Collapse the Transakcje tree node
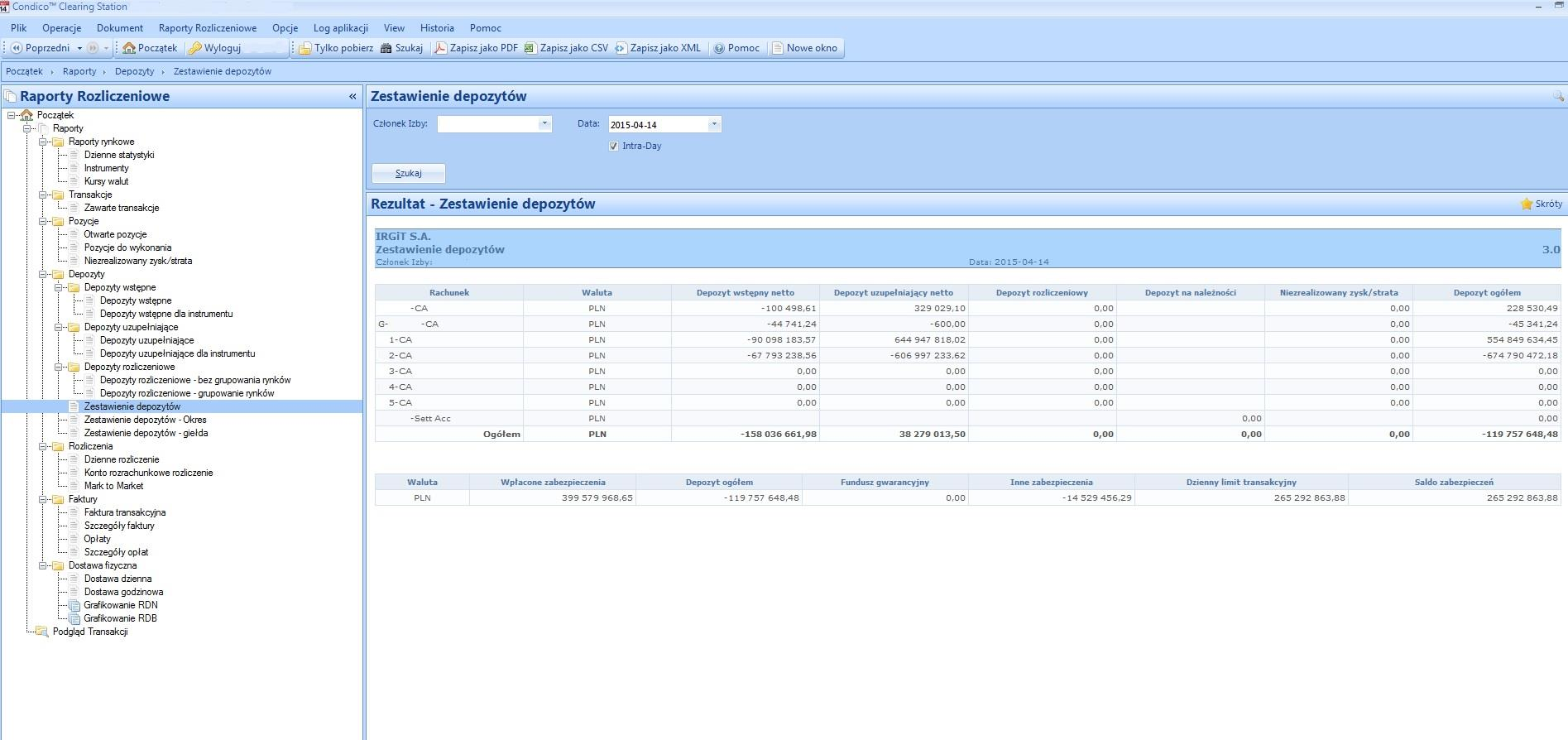Image resolution: width=1568 pixels, height=740 pixels. (x=43, y=195)
